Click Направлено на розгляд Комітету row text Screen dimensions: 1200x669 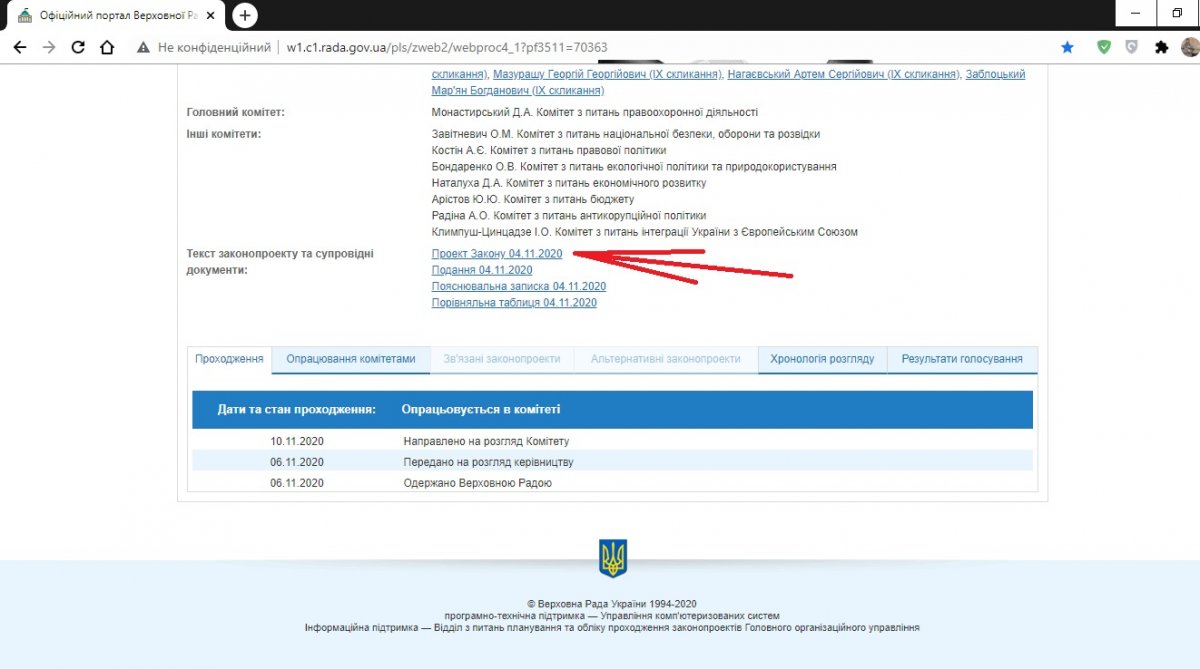tap(486, 441)
